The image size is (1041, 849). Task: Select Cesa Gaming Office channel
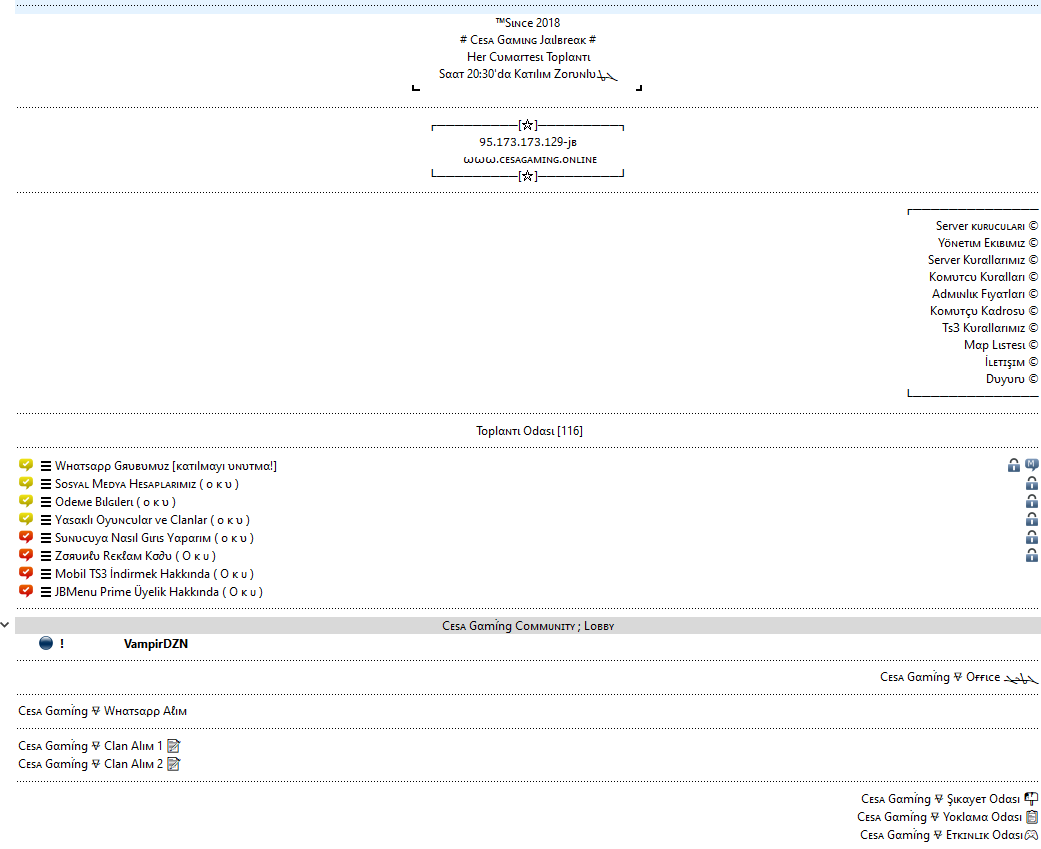959,677
